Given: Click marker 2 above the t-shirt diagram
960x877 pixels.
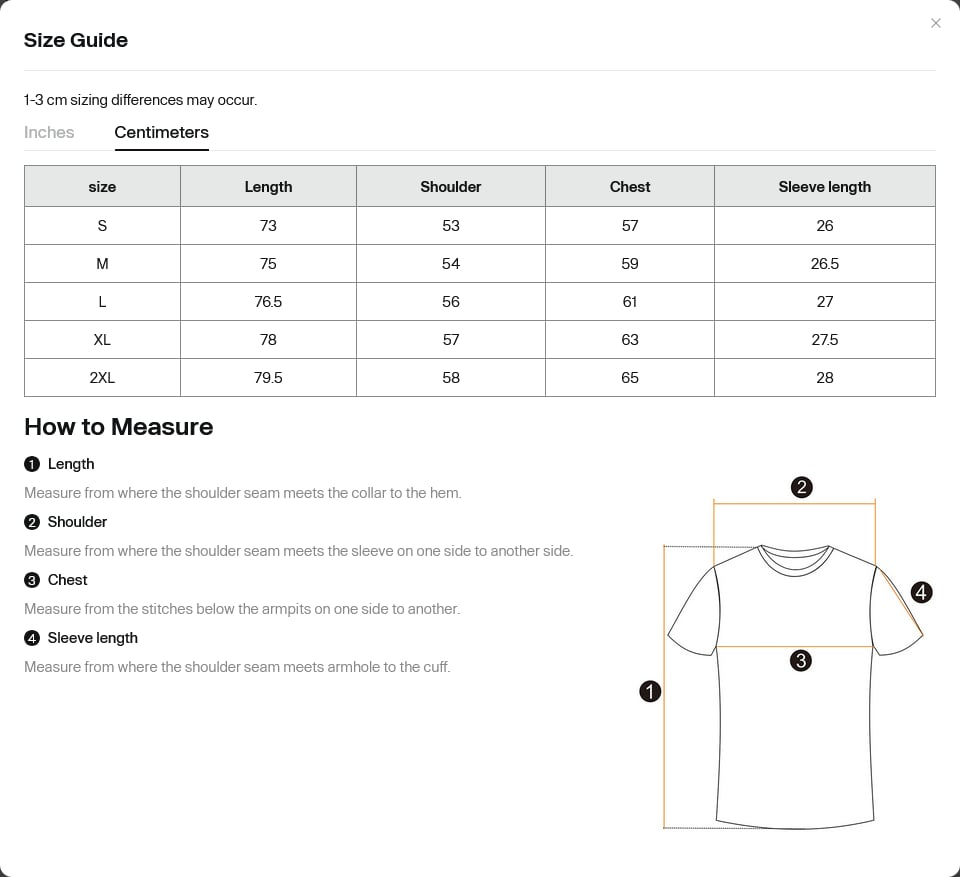Looking at the screenshot, I should (x=801, y=487).
